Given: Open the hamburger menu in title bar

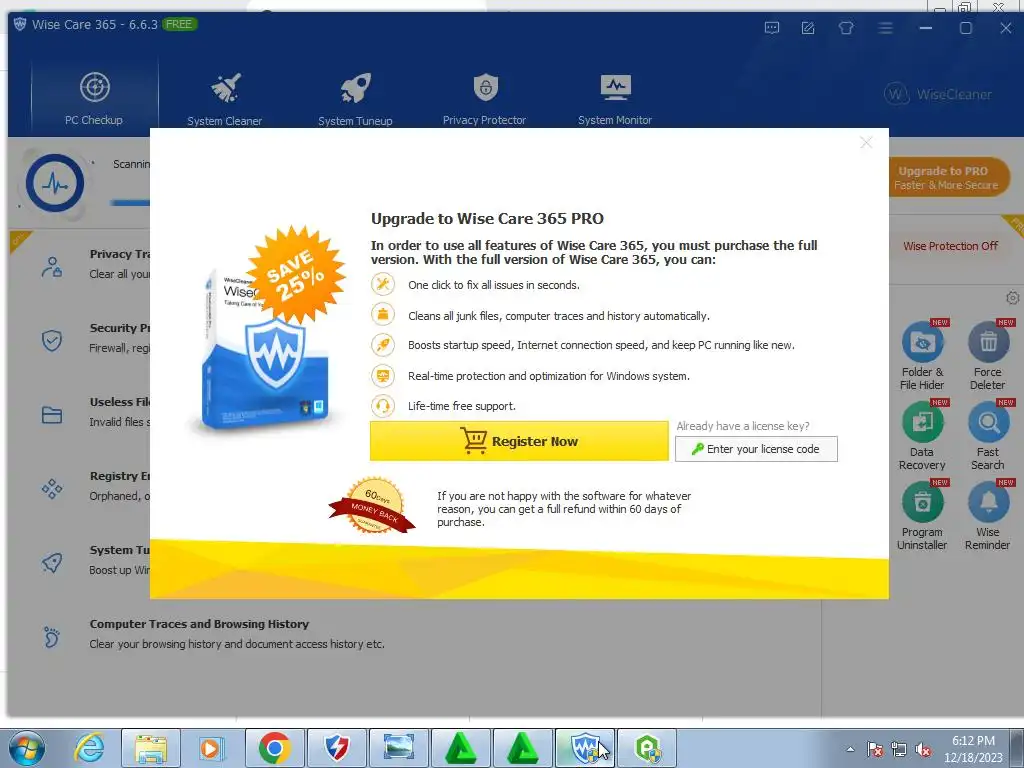Looking at the screenshot, I should click(x=886, y=28).
